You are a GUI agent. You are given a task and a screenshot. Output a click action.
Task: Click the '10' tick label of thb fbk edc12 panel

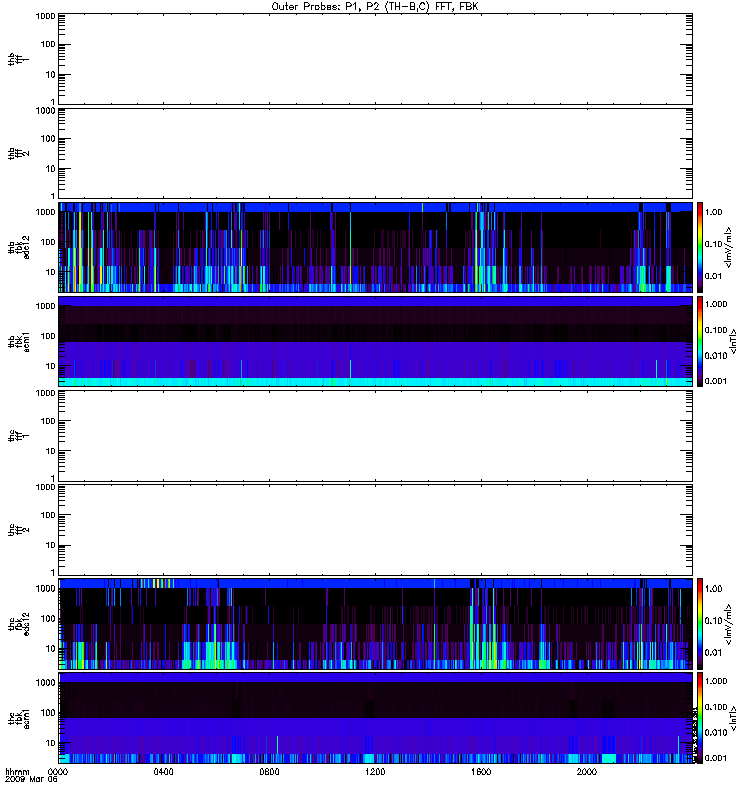(51, 272)
